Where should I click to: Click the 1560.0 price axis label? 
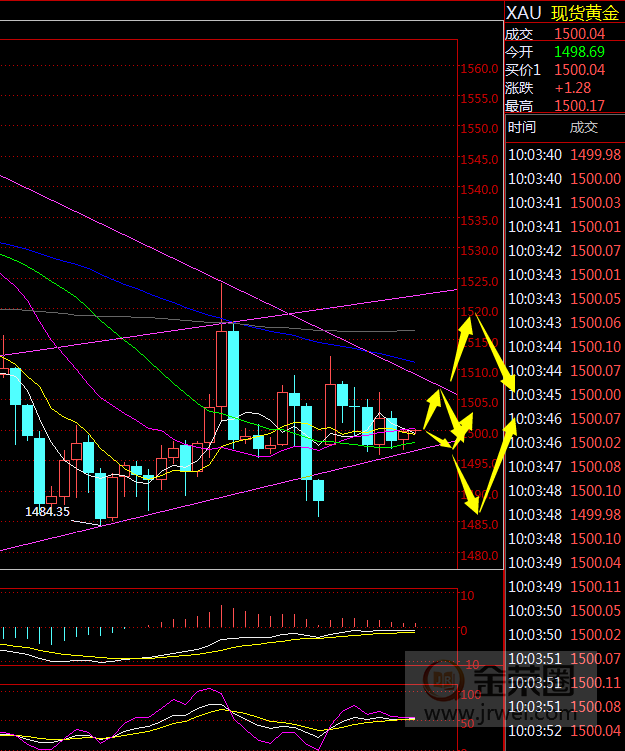tap(479, 69)
